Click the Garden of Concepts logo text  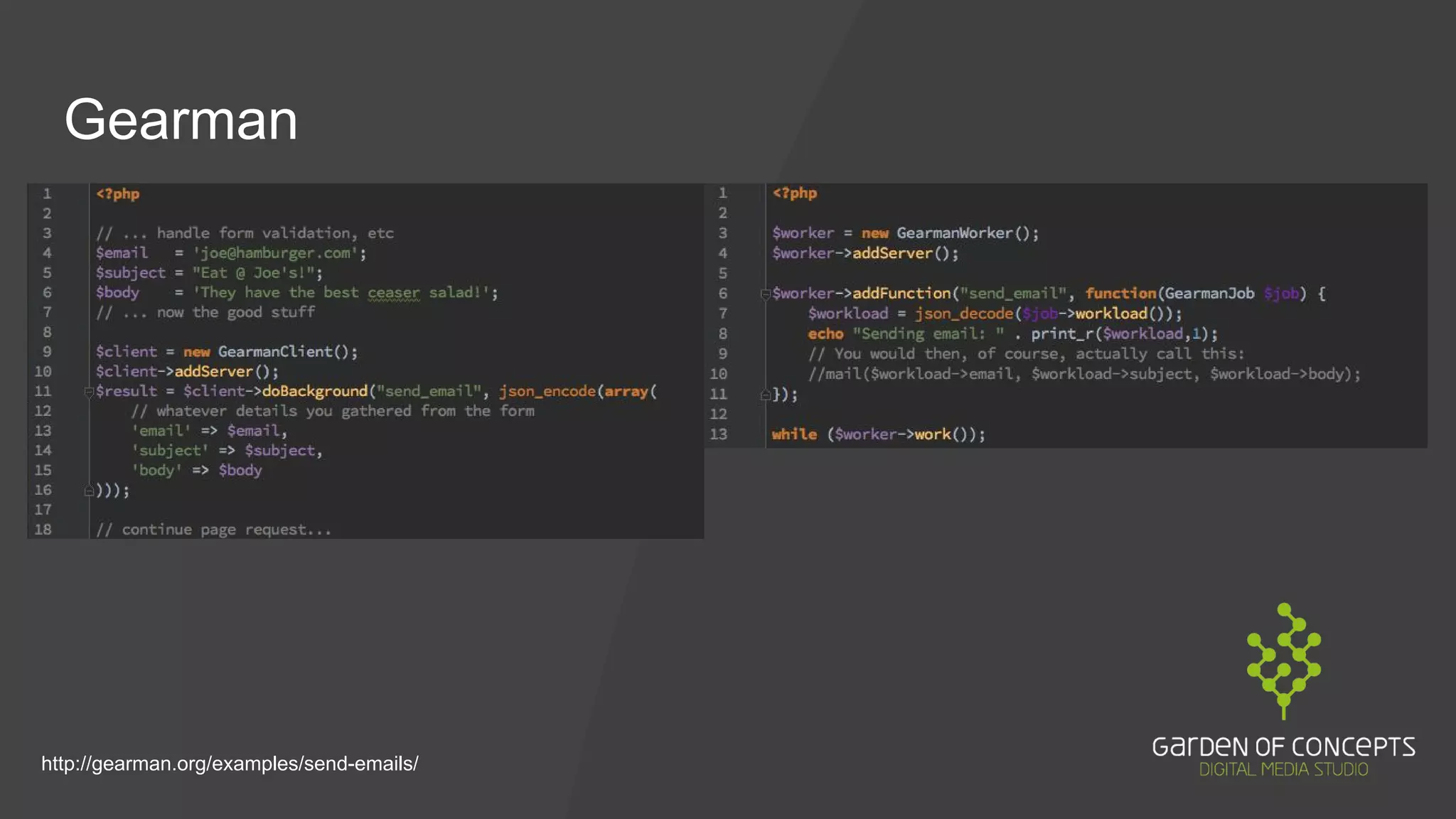pyautogui.click(x=1283, y=747)
